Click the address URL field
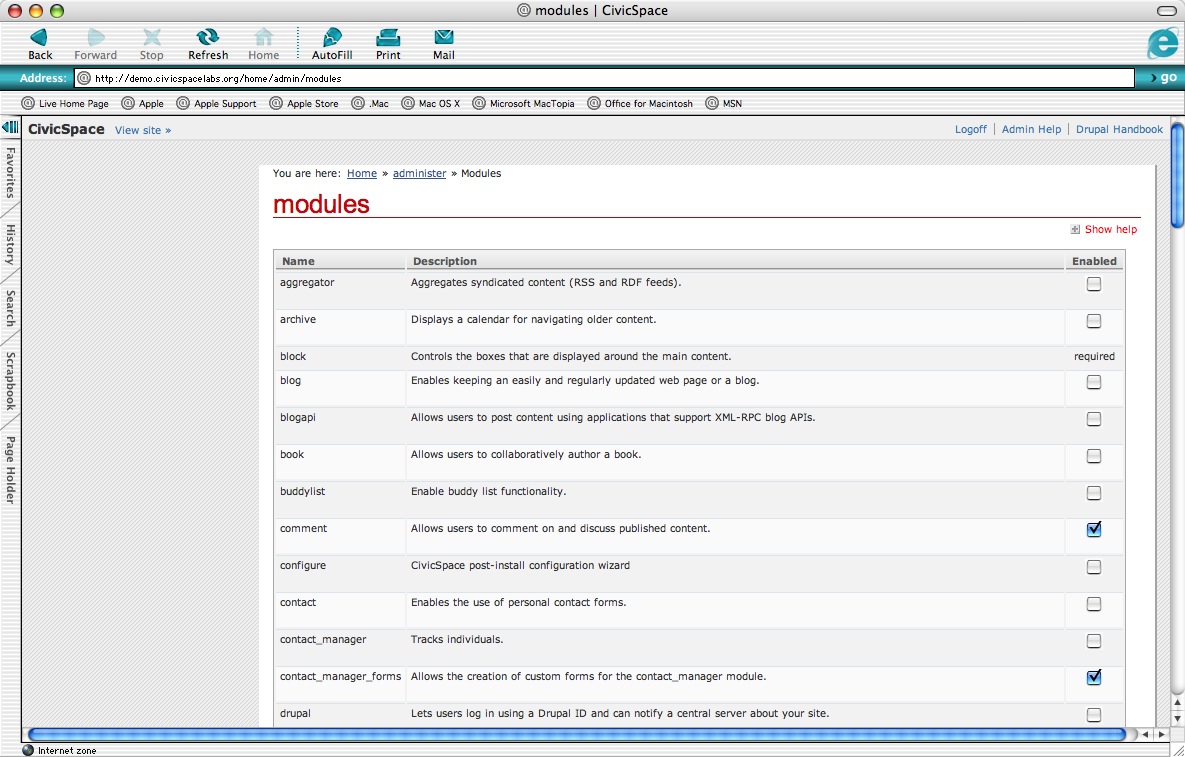The width and height of the screenshot is (1185, 757). click(605, 78)
